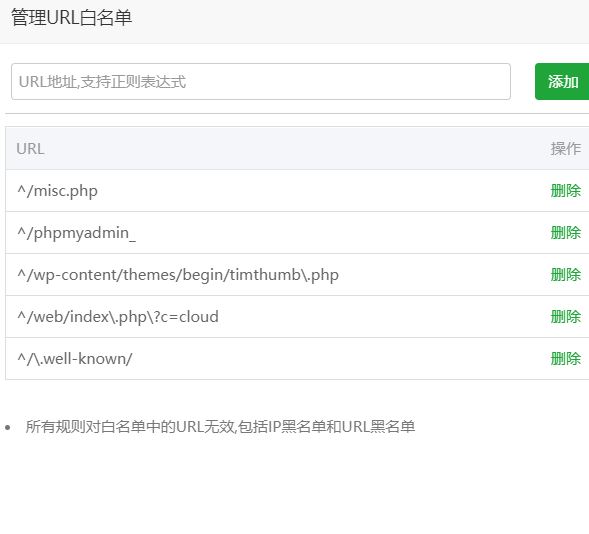Click the bullet marker before the footnote

click(x=8, y=427)
